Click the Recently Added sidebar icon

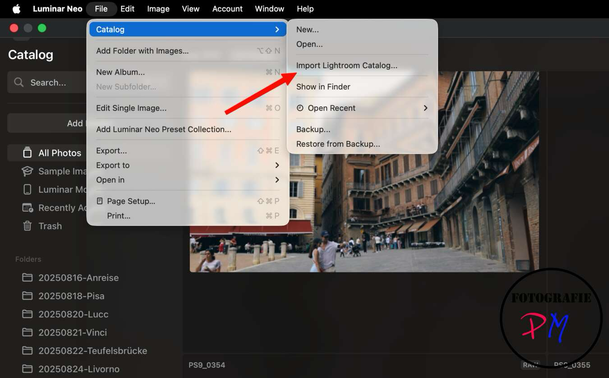tap(28, 208)
